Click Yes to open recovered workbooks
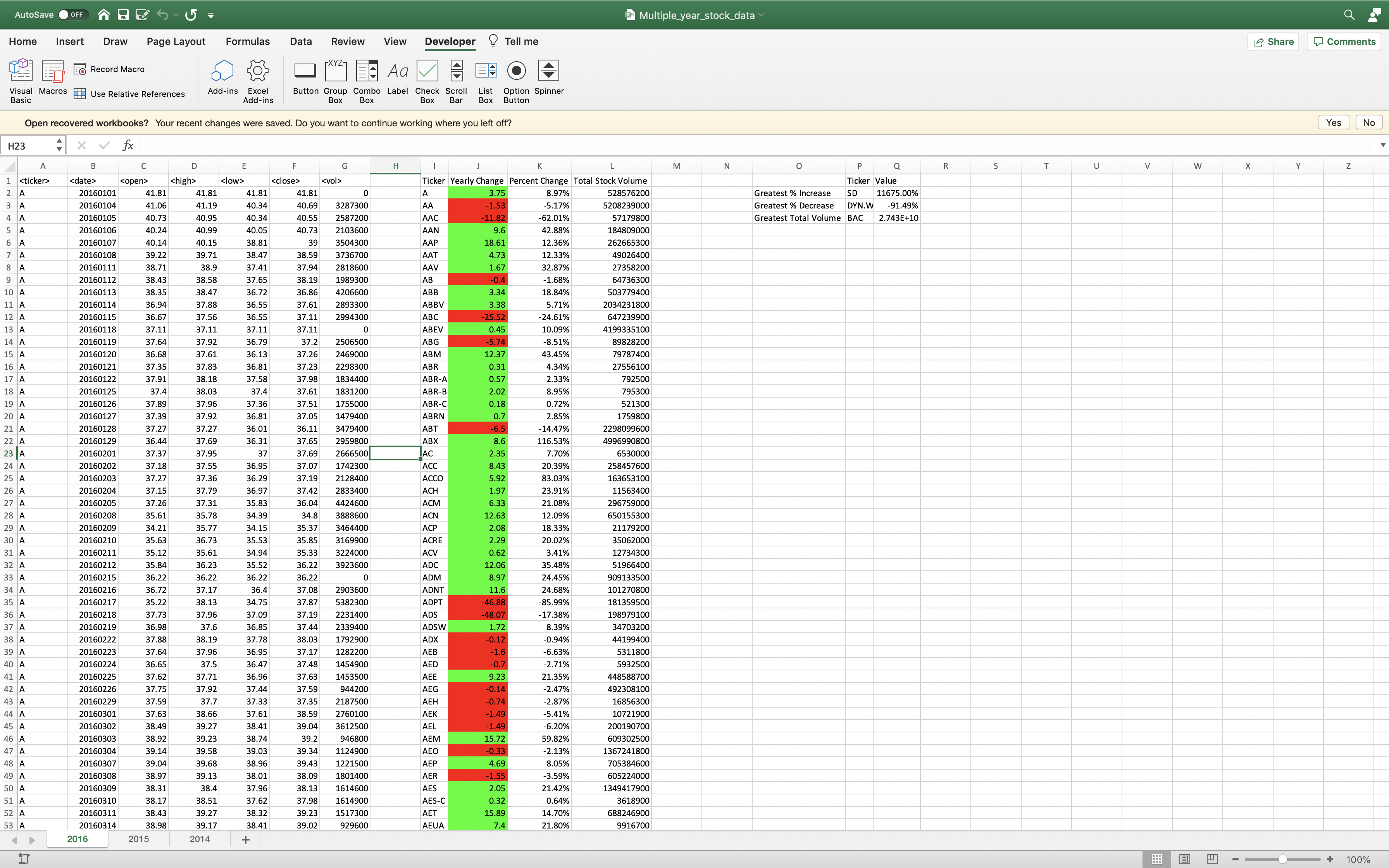This screenshot has width=1389, height=868. [x=1333, y=123]
